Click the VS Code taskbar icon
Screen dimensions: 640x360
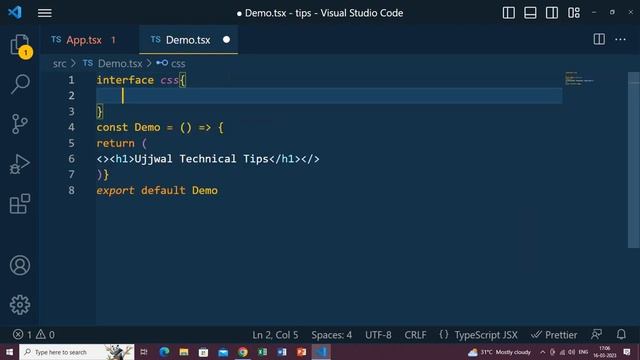321,352
